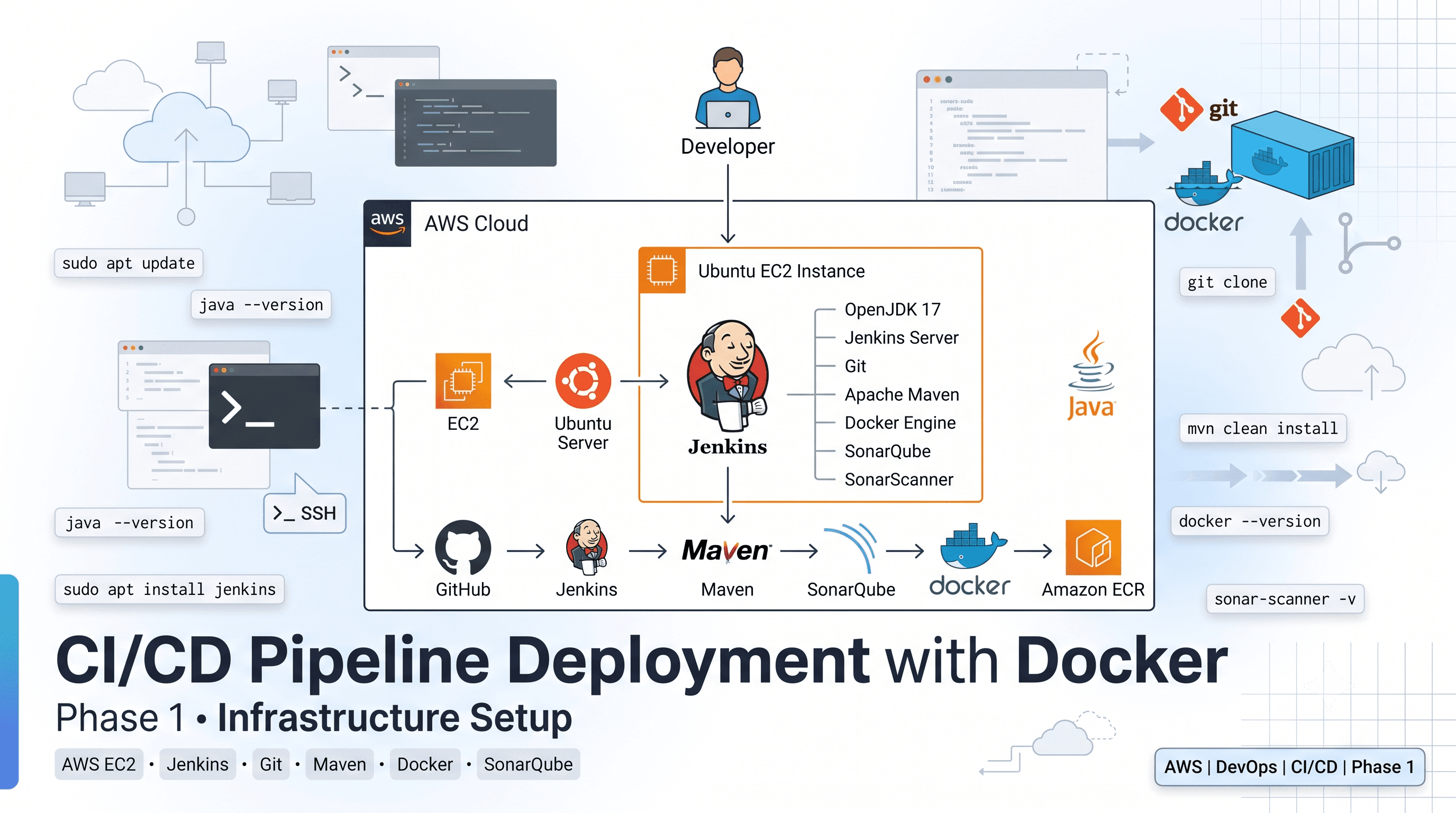Click the AWS logo in the cloud box header

pos(388,223)
